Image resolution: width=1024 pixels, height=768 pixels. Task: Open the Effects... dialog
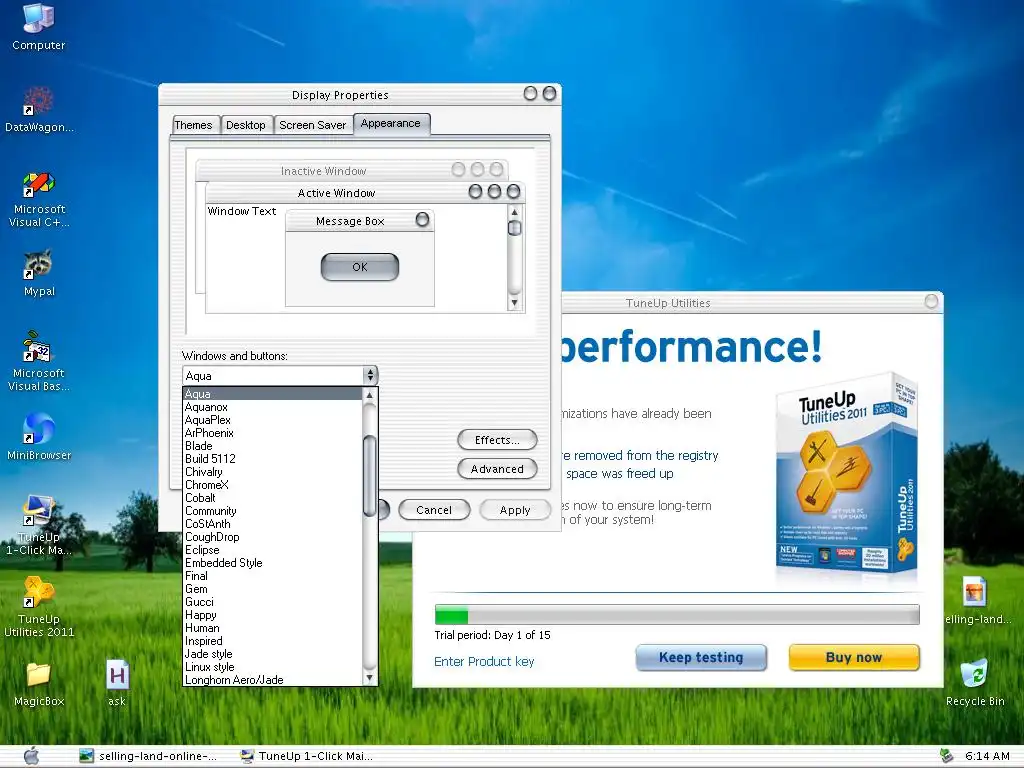click(497, 440)
